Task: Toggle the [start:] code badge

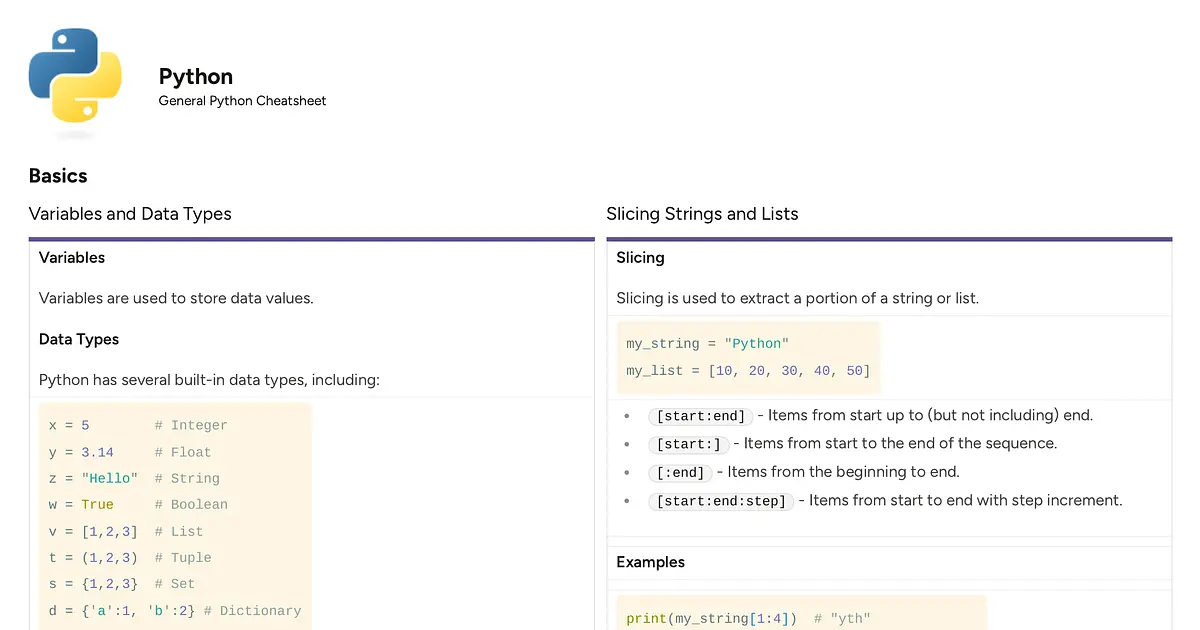Action: (x=688, y=444)
